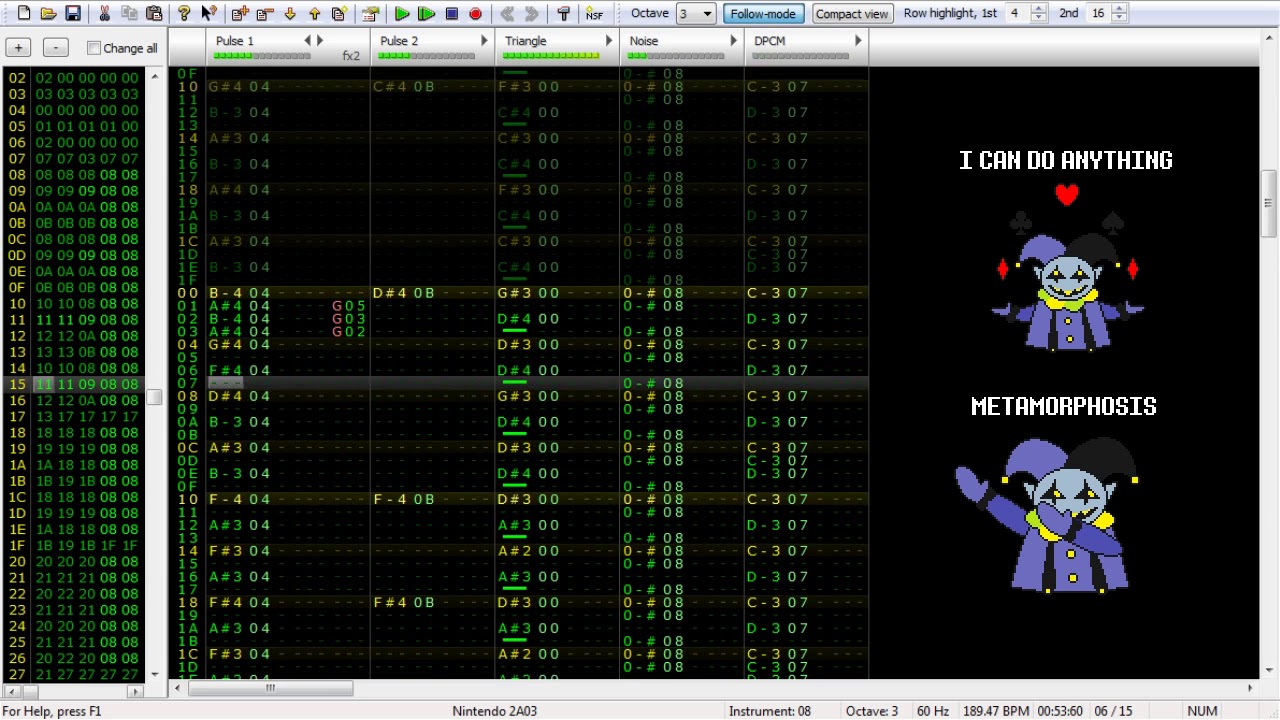This screenshot has height=720, width=1280.
Task: Play the song from start
Action: coord(402,14)
